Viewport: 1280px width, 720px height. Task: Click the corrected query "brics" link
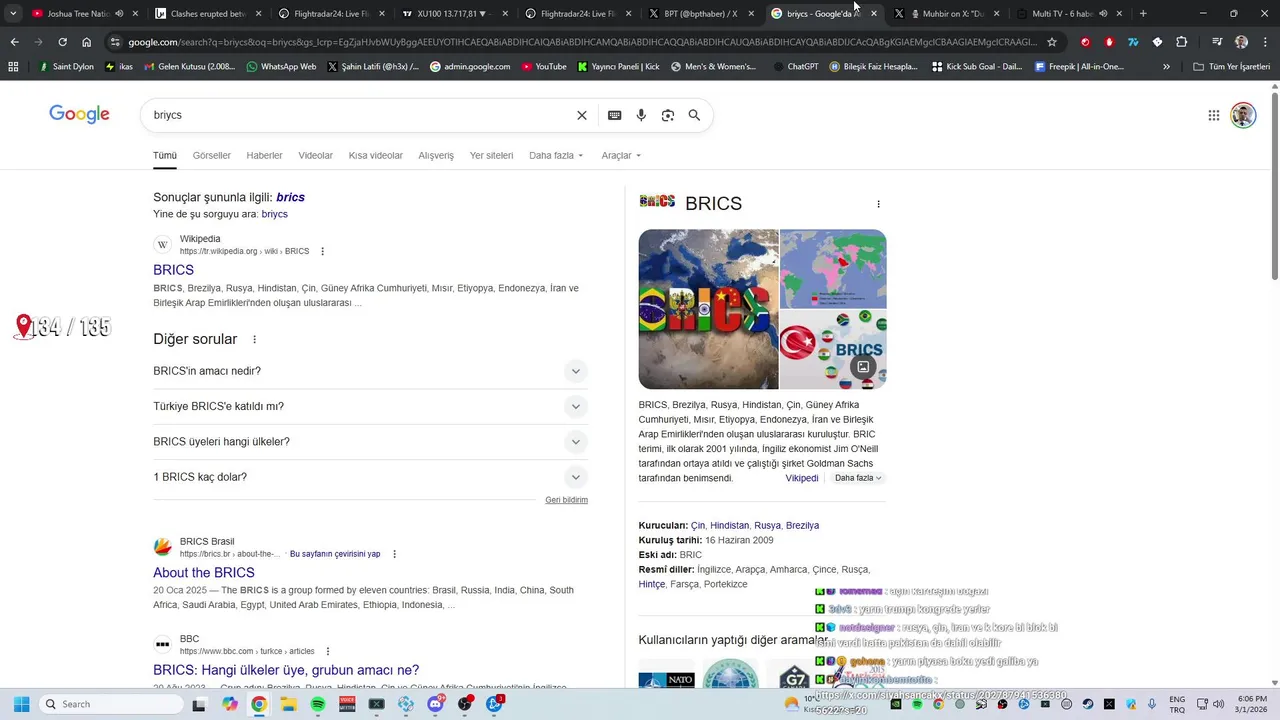point(290,197)
